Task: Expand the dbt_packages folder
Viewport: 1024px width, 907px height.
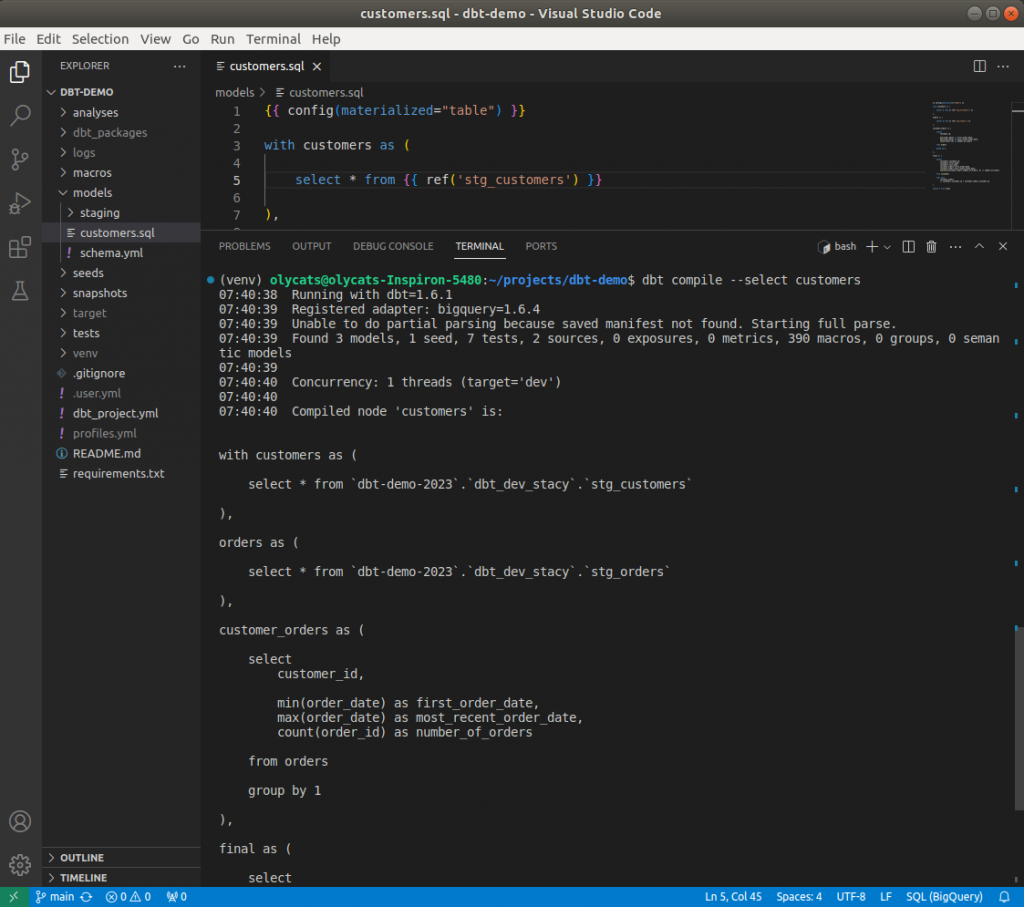Action: coord(121,133)
